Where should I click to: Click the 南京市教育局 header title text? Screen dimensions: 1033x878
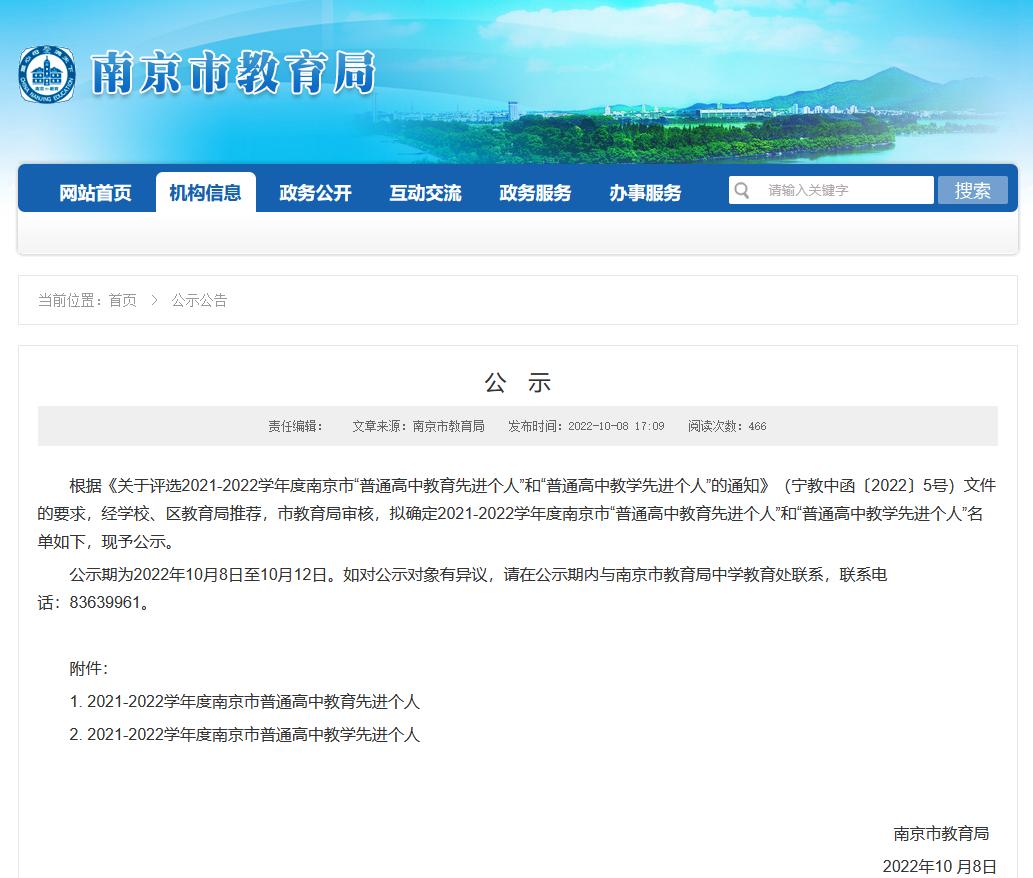tap(233, 73)
